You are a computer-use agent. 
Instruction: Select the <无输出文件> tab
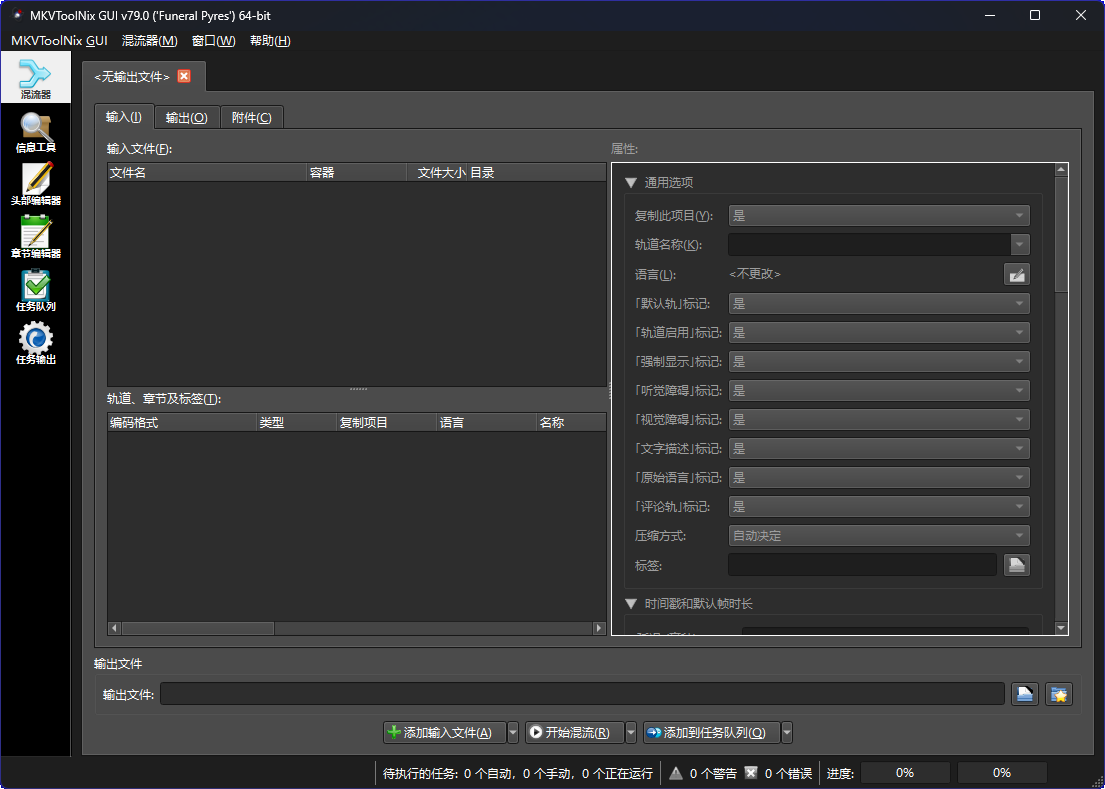click(132, 77)
